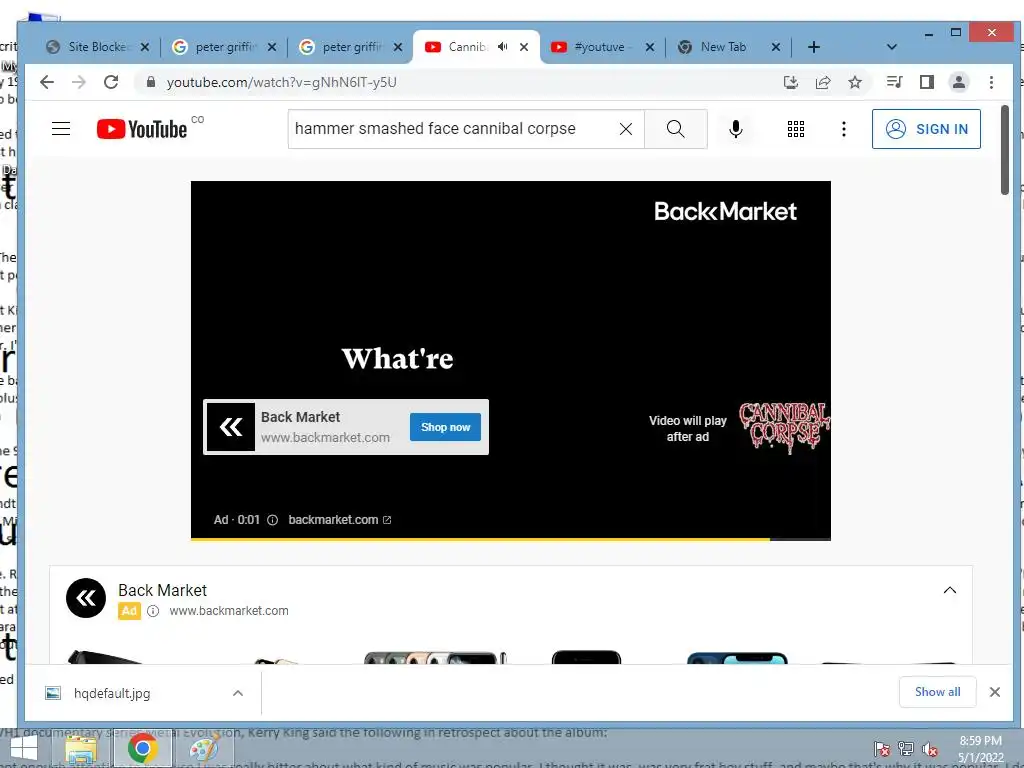Click the ad info icon next to Ad 0:01
Image resolution: width=1024 pixels, height=768 pixels.
[x=272, y=520]
